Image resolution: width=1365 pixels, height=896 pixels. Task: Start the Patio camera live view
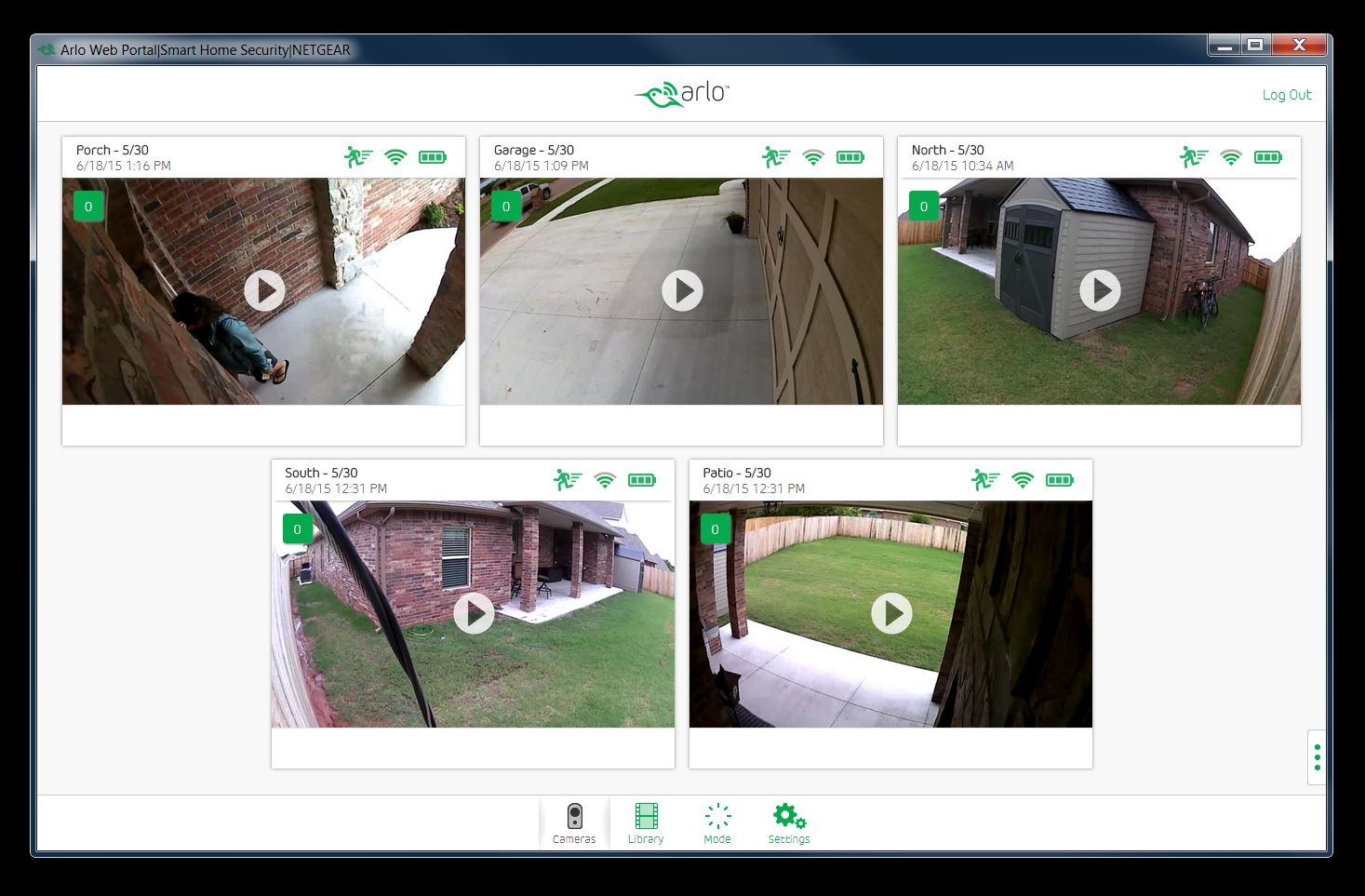tap(891, 614)
